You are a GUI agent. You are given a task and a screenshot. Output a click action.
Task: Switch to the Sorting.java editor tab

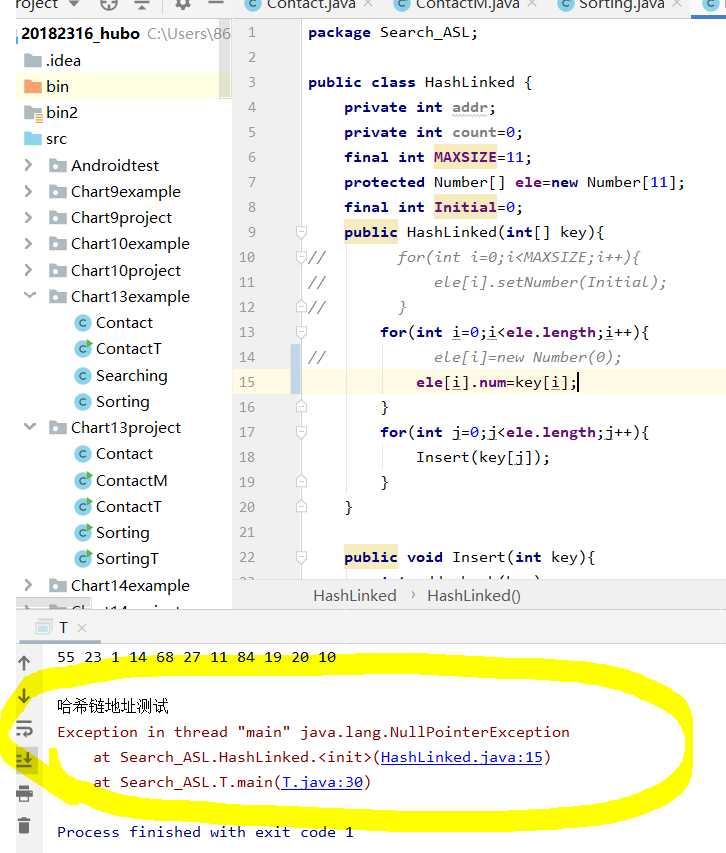621,4
